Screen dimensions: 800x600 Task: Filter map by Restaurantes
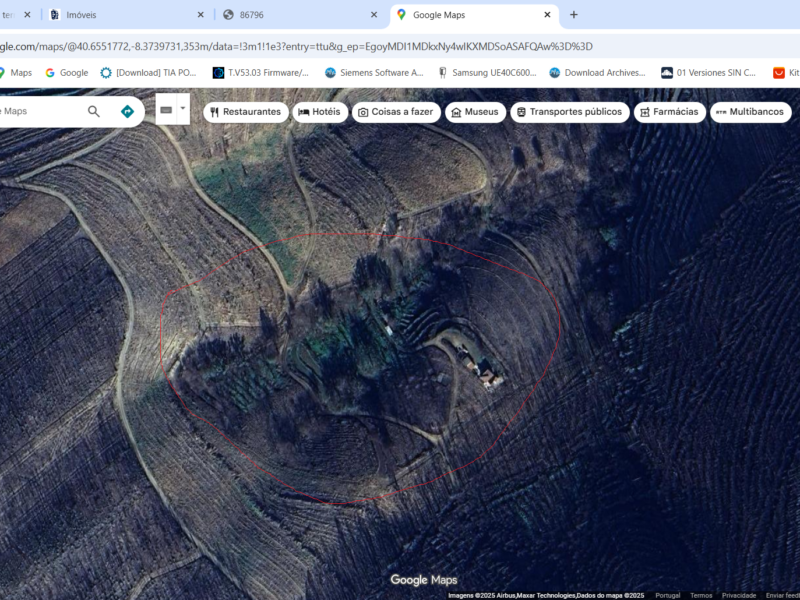tap(245, 112)
